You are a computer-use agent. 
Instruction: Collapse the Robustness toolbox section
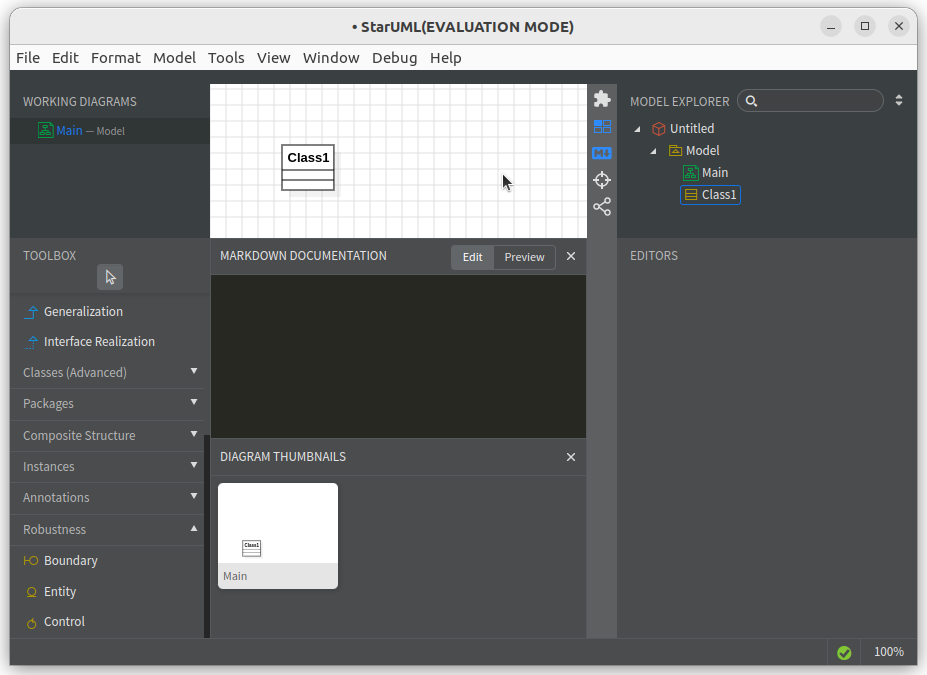(107, 530)
